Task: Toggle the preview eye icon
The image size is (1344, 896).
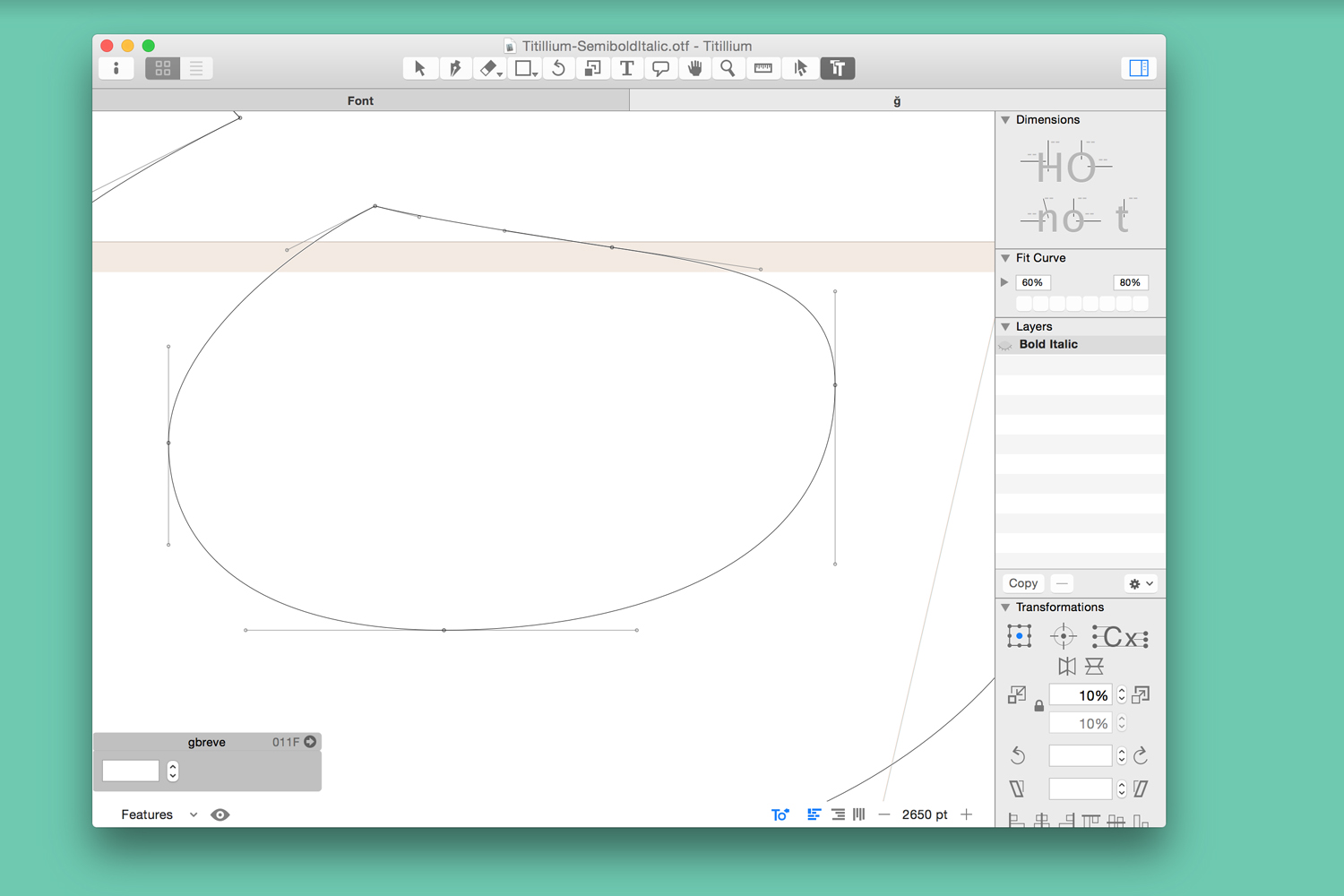Action: (x=220, y=814)
